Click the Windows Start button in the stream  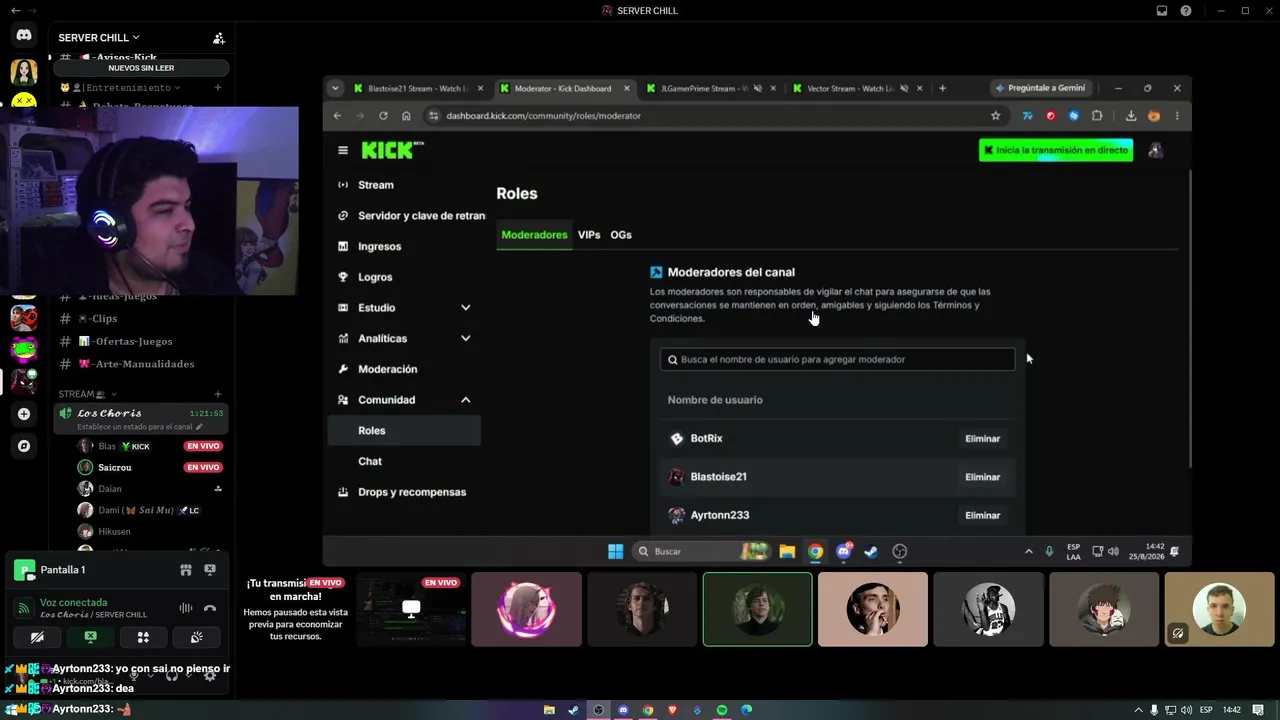[616, 551]
